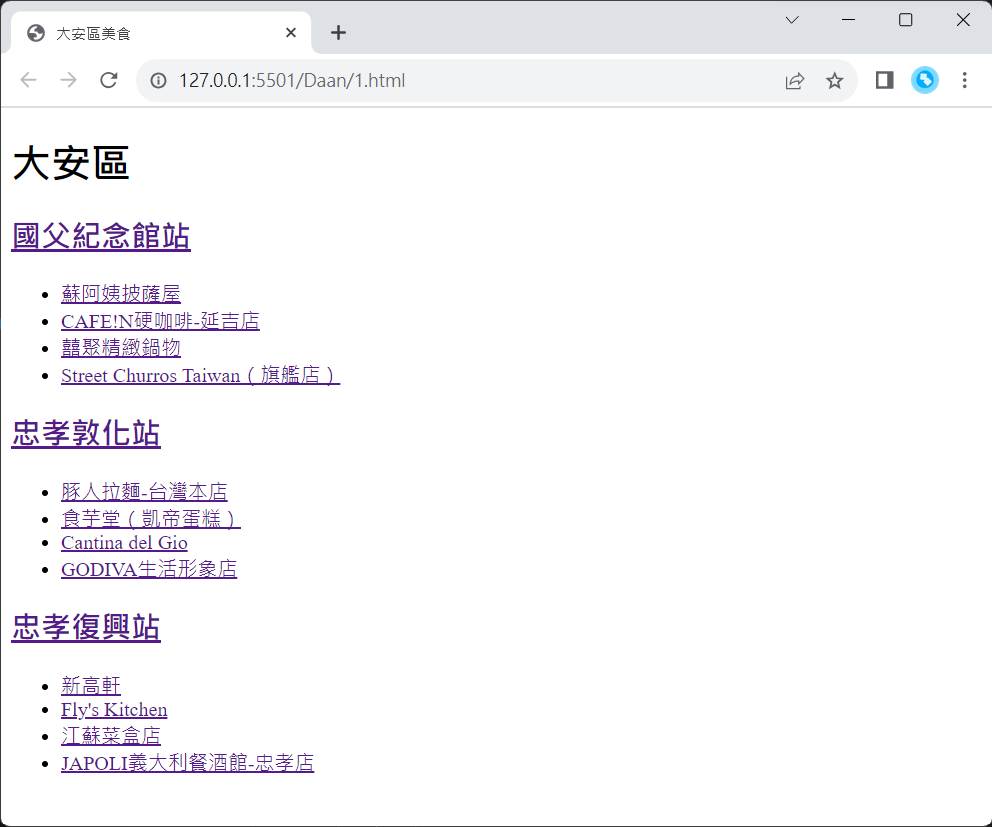Click the blue profile avatar icon
Screen dimensions: 992x827
click(924, 80)
